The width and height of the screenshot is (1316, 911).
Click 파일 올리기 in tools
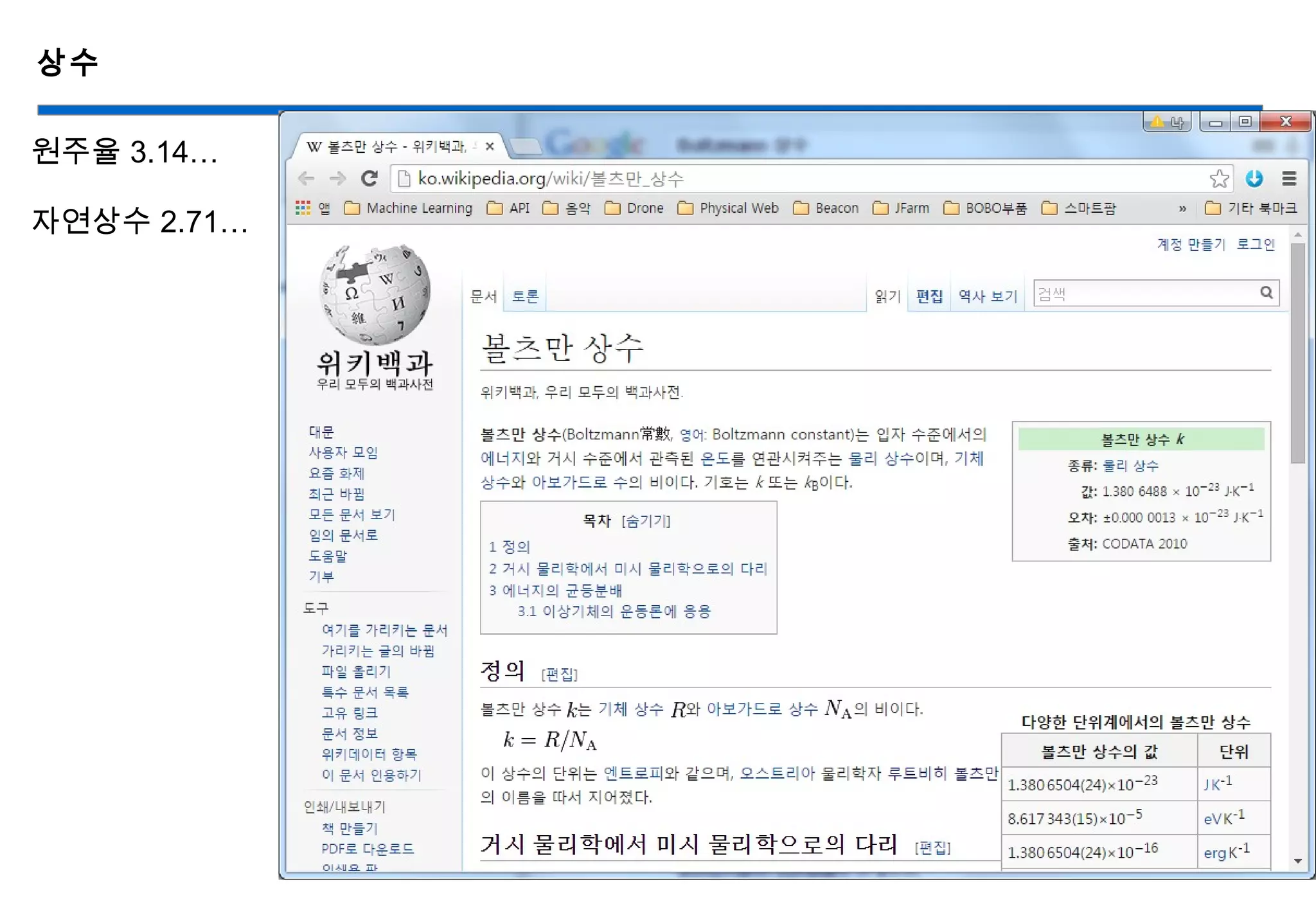point(356,671)
